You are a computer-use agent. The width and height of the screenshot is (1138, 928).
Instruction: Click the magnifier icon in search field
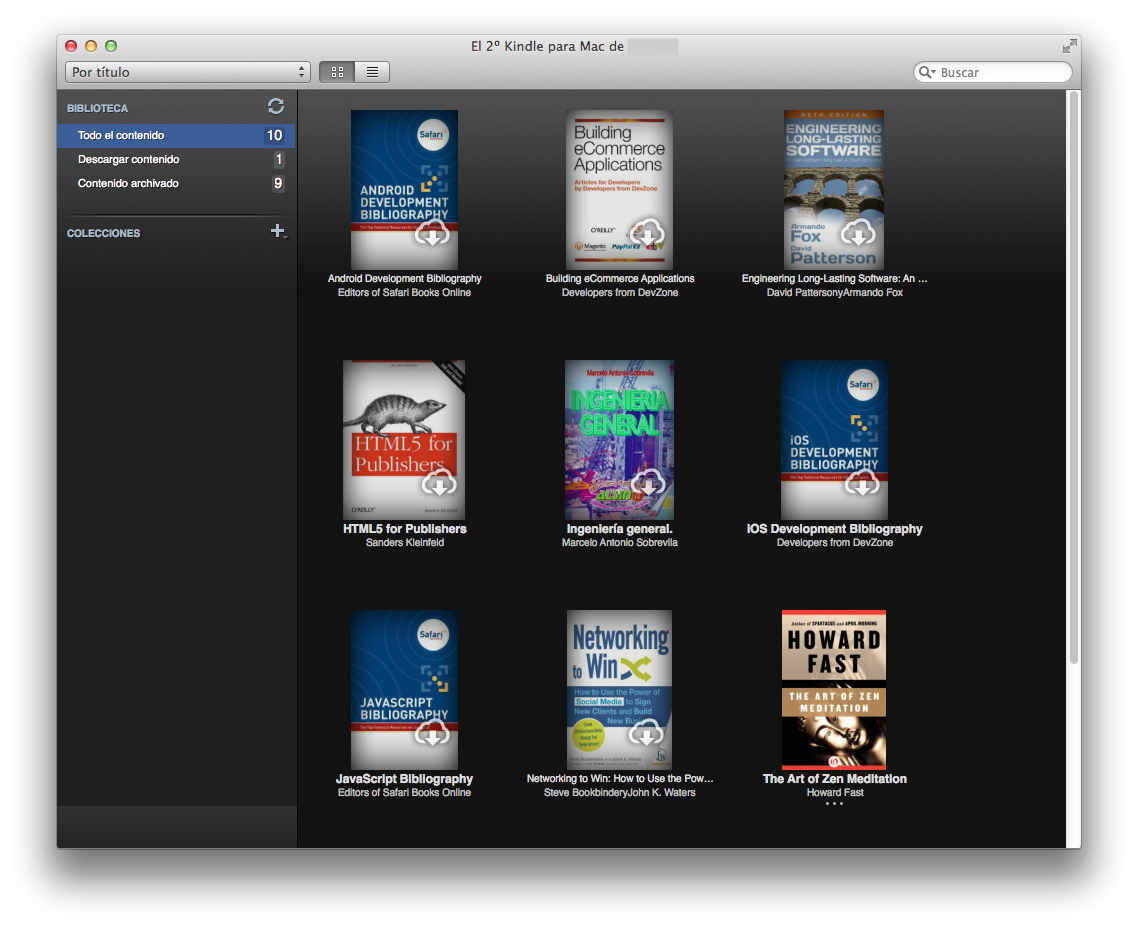(927, 73)
